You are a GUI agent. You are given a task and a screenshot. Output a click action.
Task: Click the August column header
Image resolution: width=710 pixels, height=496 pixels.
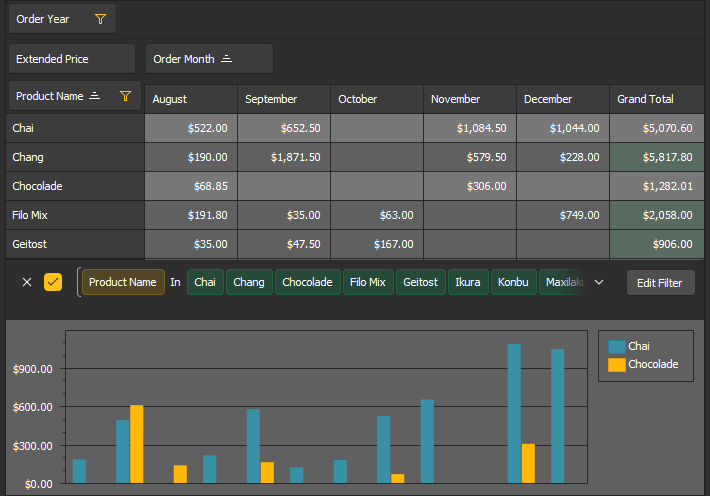[191, 99]
